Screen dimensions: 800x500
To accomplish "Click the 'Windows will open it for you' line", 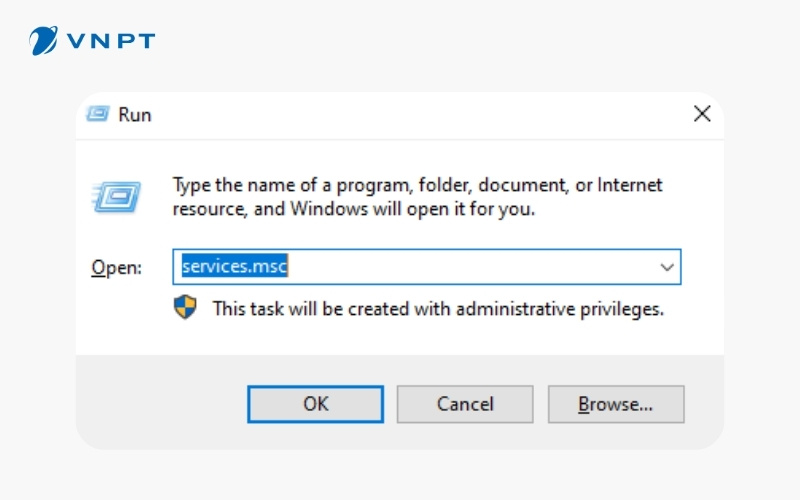I will [x=353, y=209].
